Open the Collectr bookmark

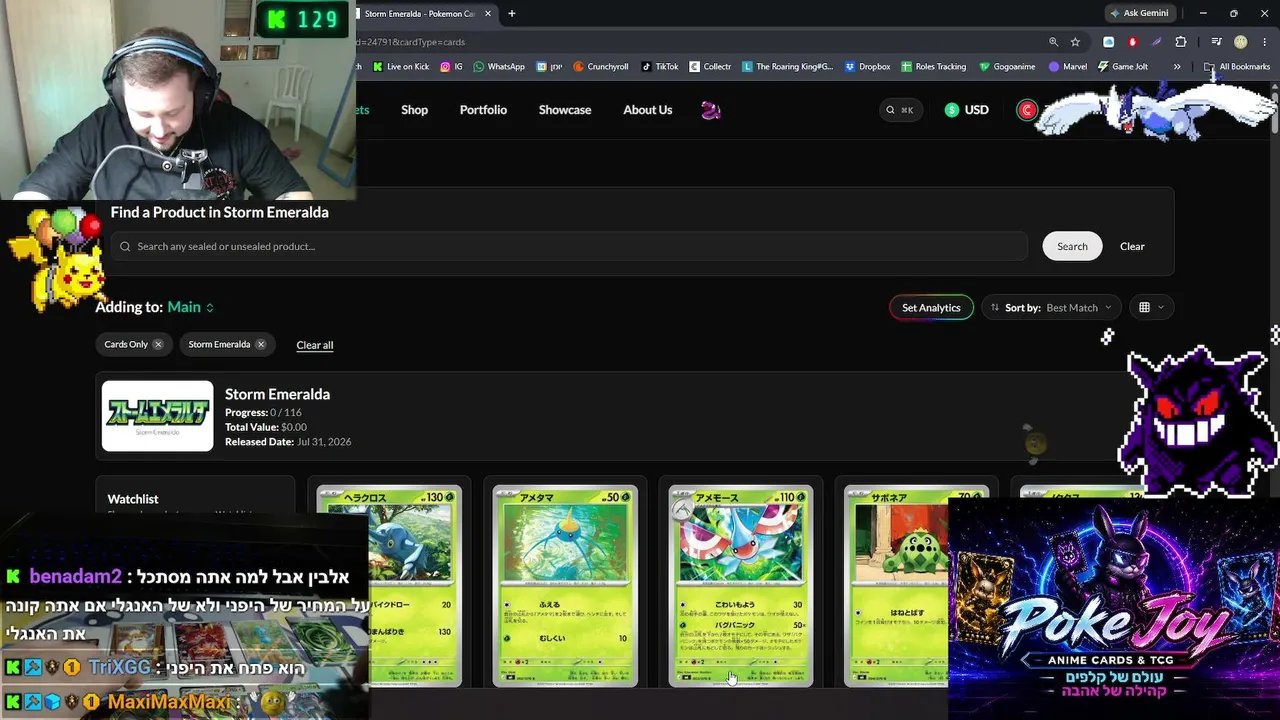(x=710, y=67)
